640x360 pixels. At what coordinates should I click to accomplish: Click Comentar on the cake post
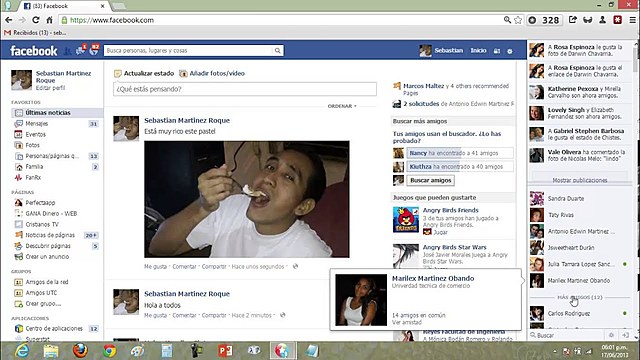(184, 267)
